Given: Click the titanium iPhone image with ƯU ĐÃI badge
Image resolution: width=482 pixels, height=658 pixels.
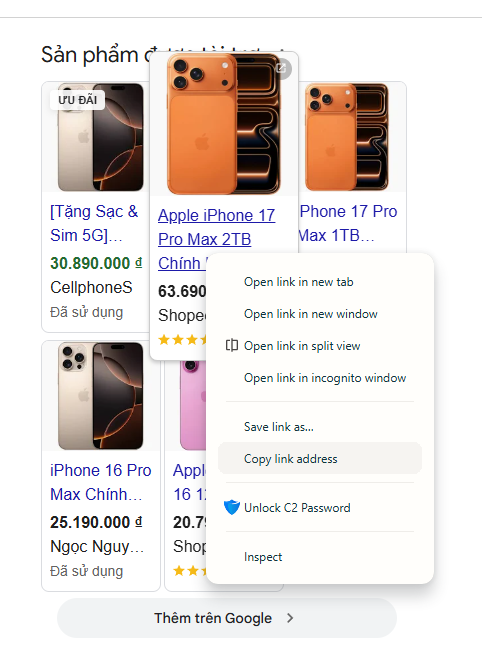Looking at the screenshot, I should tap(101, 137).
